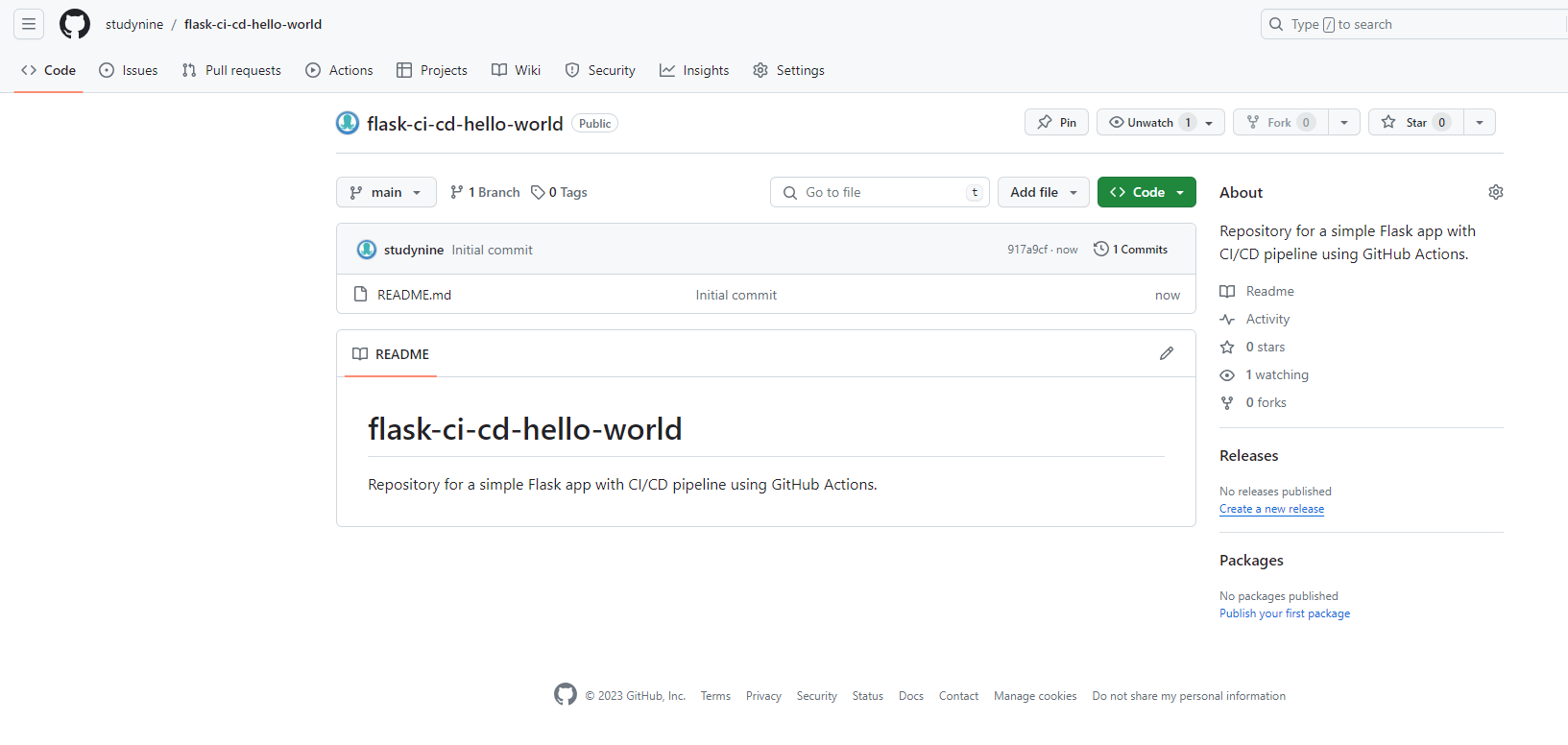The height and width of the screenshot is (745, 1568).
Task: Open the footer Contact link
Action: click(958, 696)
